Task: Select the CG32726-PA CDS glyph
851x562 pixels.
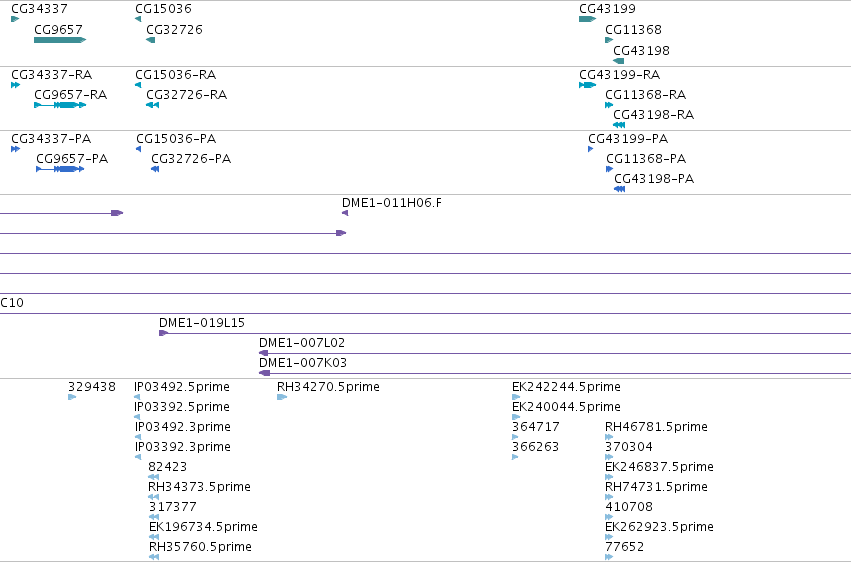Action: [x=155, y=169]
